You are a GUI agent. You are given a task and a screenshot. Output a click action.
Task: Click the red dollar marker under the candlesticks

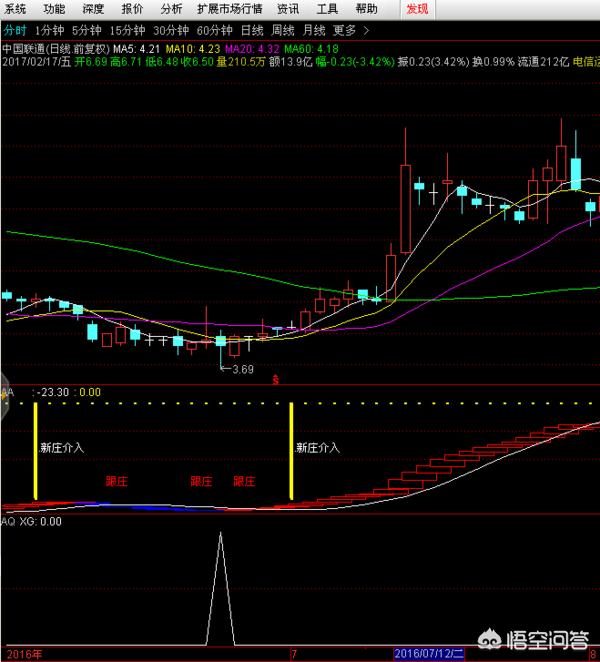276,380
